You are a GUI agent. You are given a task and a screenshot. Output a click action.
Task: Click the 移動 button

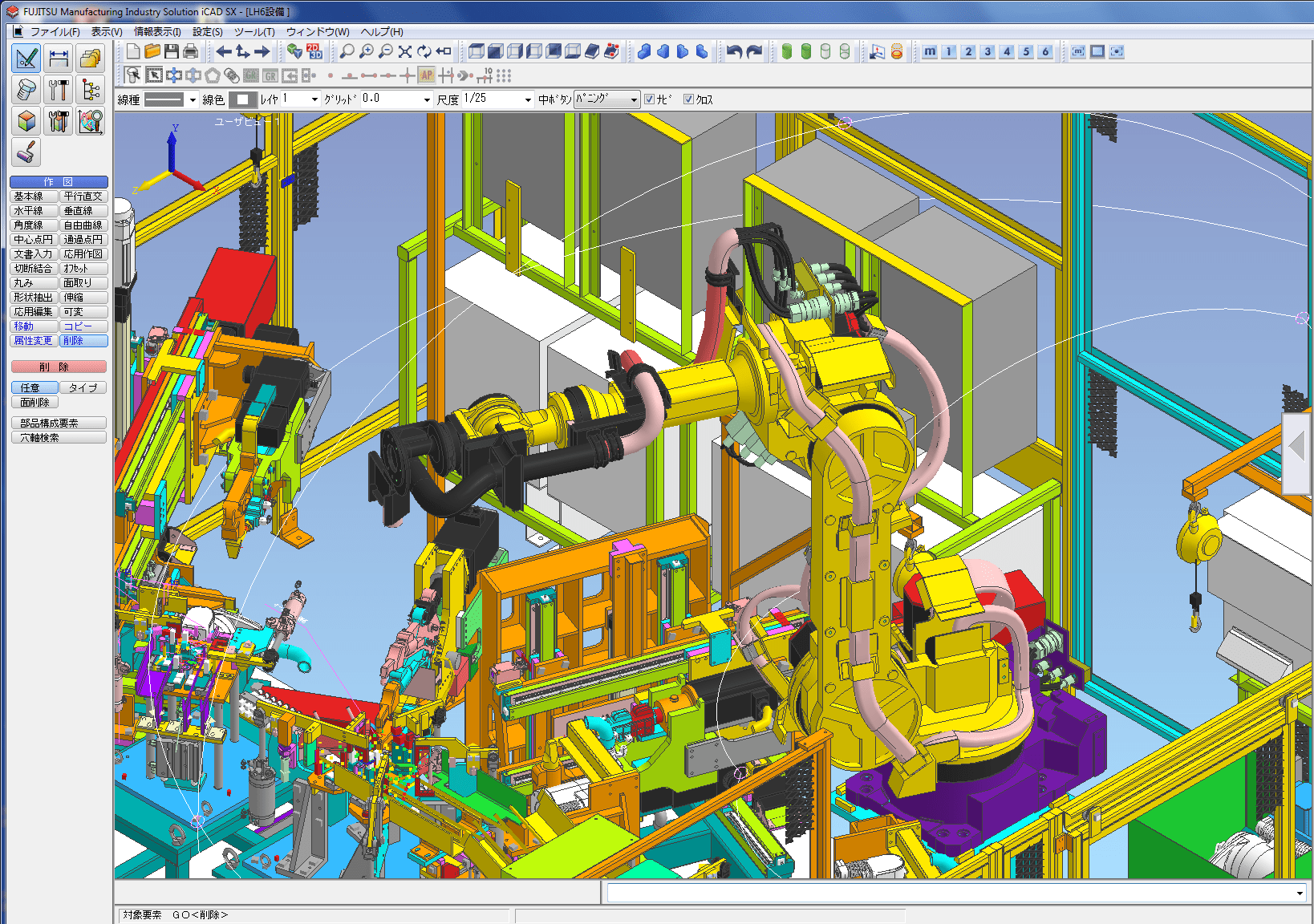(34, 326)
